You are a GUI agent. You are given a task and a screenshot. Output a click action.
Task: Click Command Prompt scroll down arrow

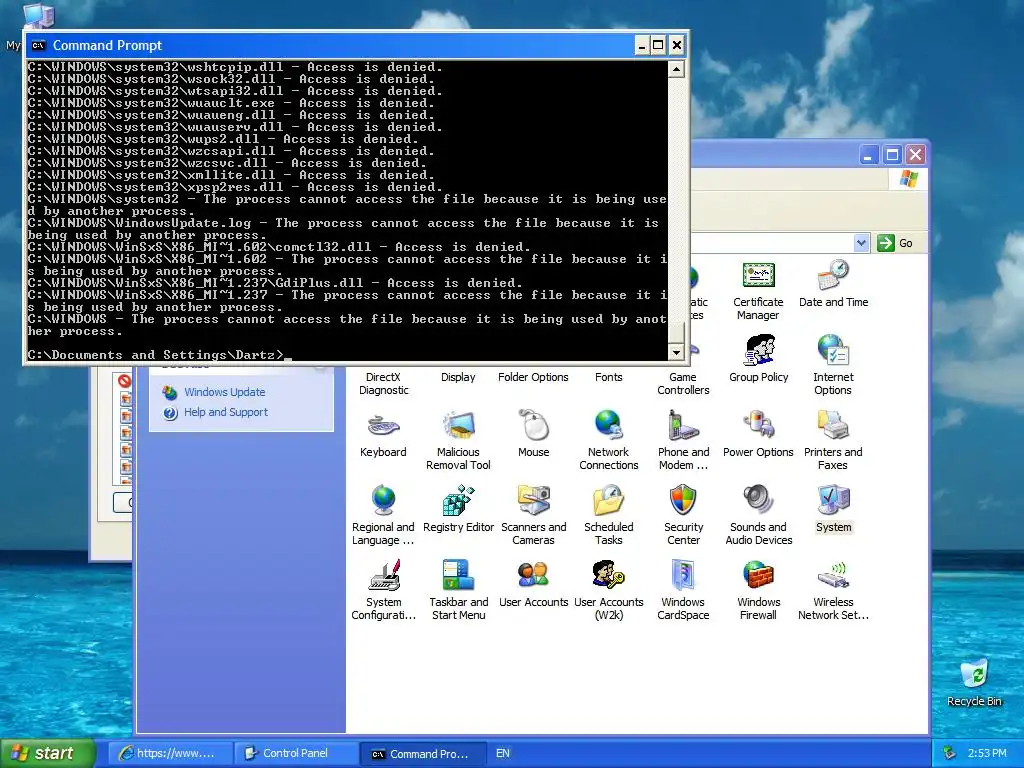click(677, 353)
